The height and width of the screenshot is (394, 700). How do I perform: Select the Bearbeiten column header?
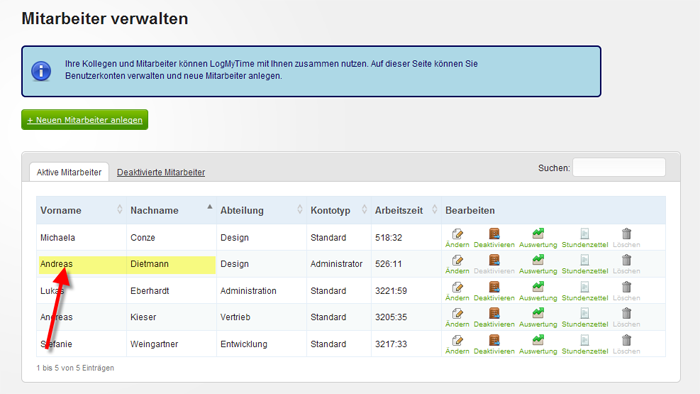[x=470, y=210]
